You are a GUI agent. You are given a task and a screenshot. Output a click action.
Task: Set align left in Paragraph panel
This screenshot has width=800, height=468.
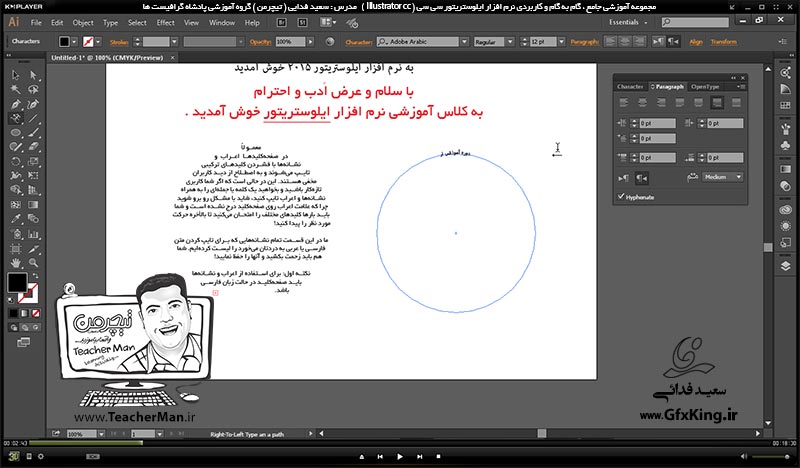point(624,103)
